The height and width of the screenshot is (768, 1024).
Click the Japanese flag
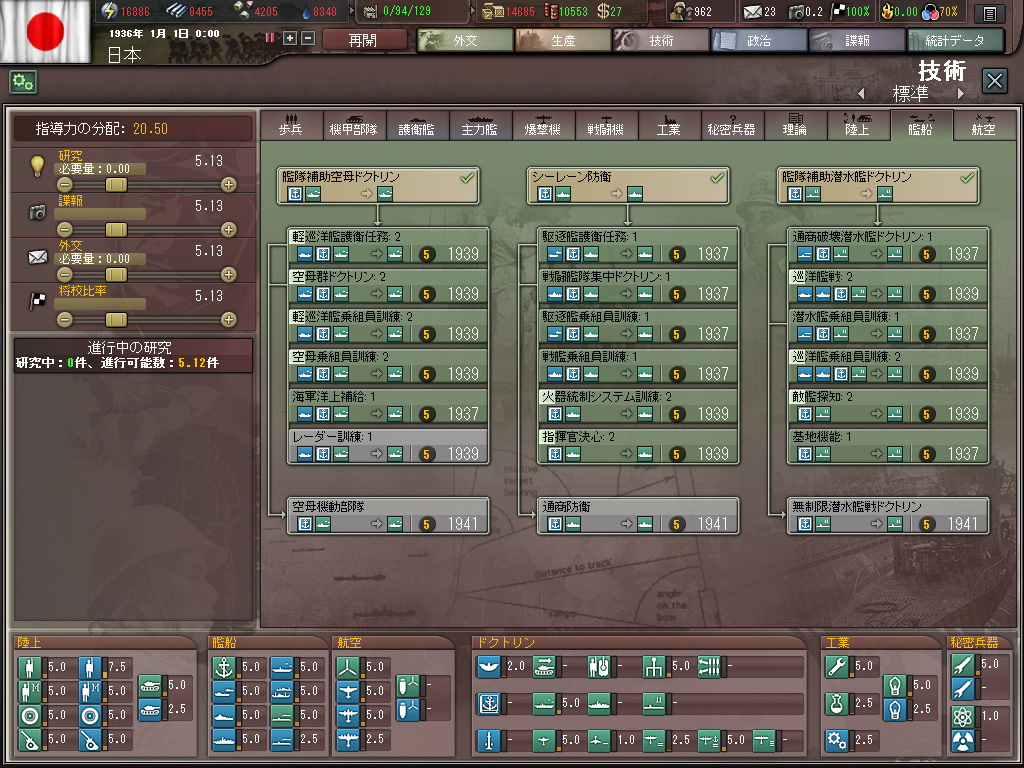point(45,31)
